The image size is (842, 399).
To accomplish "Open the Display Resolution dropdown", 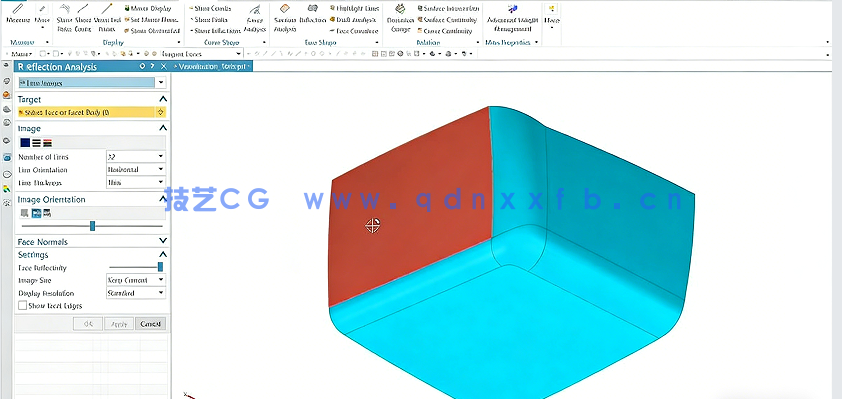I will click(161, 293).
